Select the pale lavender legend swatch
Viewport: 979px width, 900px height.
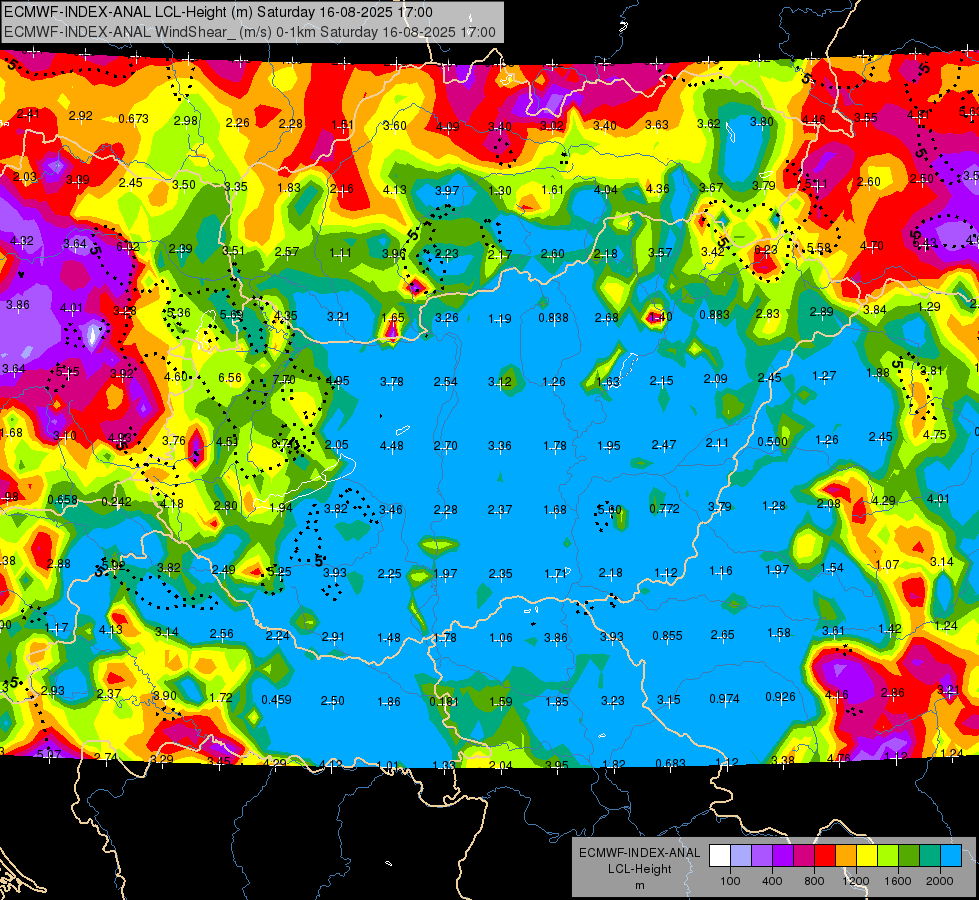[x=741, y=856]
